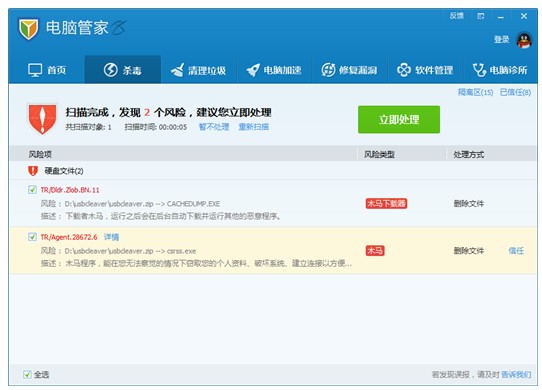Click the 风险类型 column header
The height and width of the screenshot is (390, 542).
pyautogui.click(x=379, y=154)
